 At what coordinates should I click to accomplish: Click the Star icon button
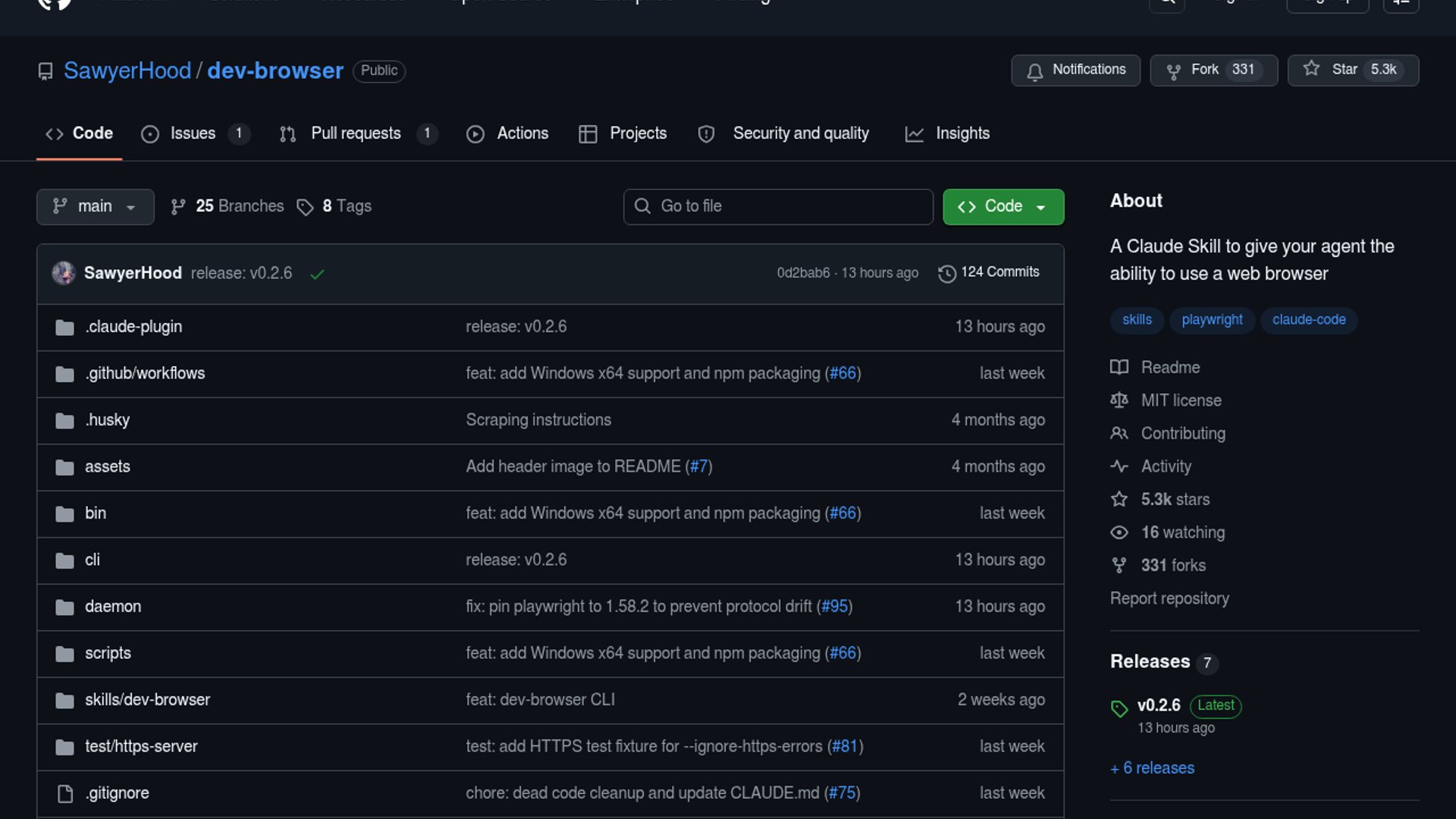point(1311,70)
